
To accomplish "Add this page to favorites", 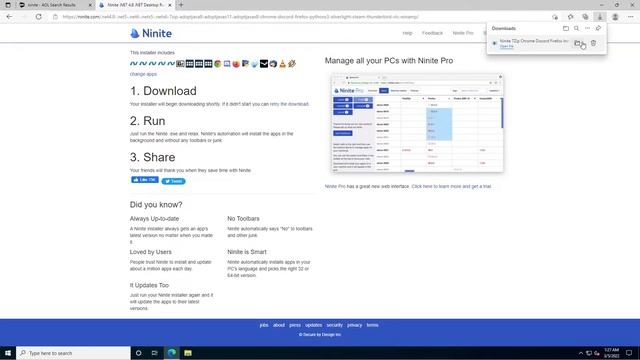I will (555, 17).
